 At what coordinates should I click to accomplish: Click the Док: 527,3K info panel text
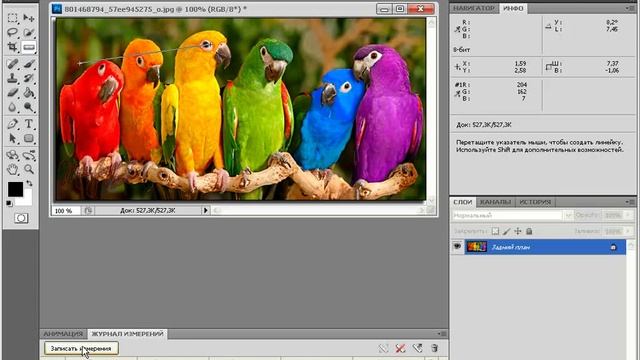pyautogui.click(x=484, y=125)
